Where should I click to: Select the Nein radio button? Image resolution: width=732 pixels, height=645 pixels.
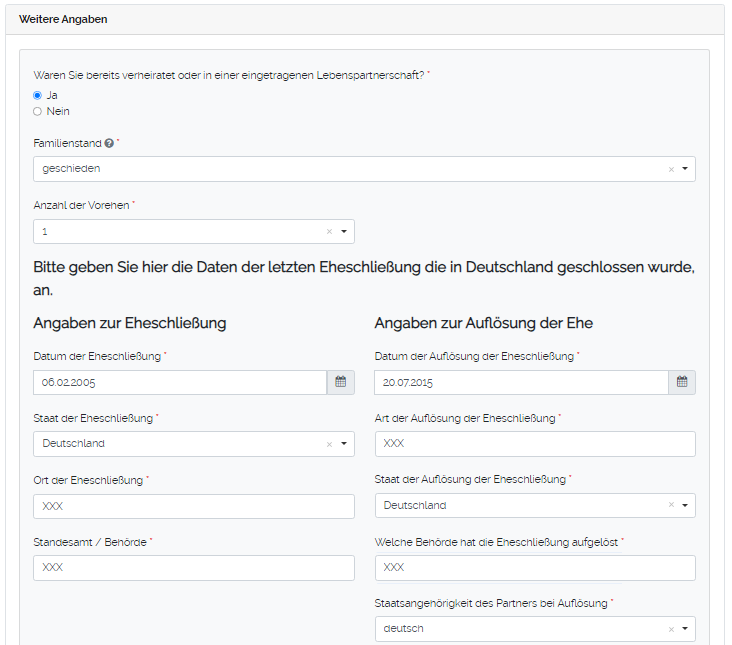(38, 112)
